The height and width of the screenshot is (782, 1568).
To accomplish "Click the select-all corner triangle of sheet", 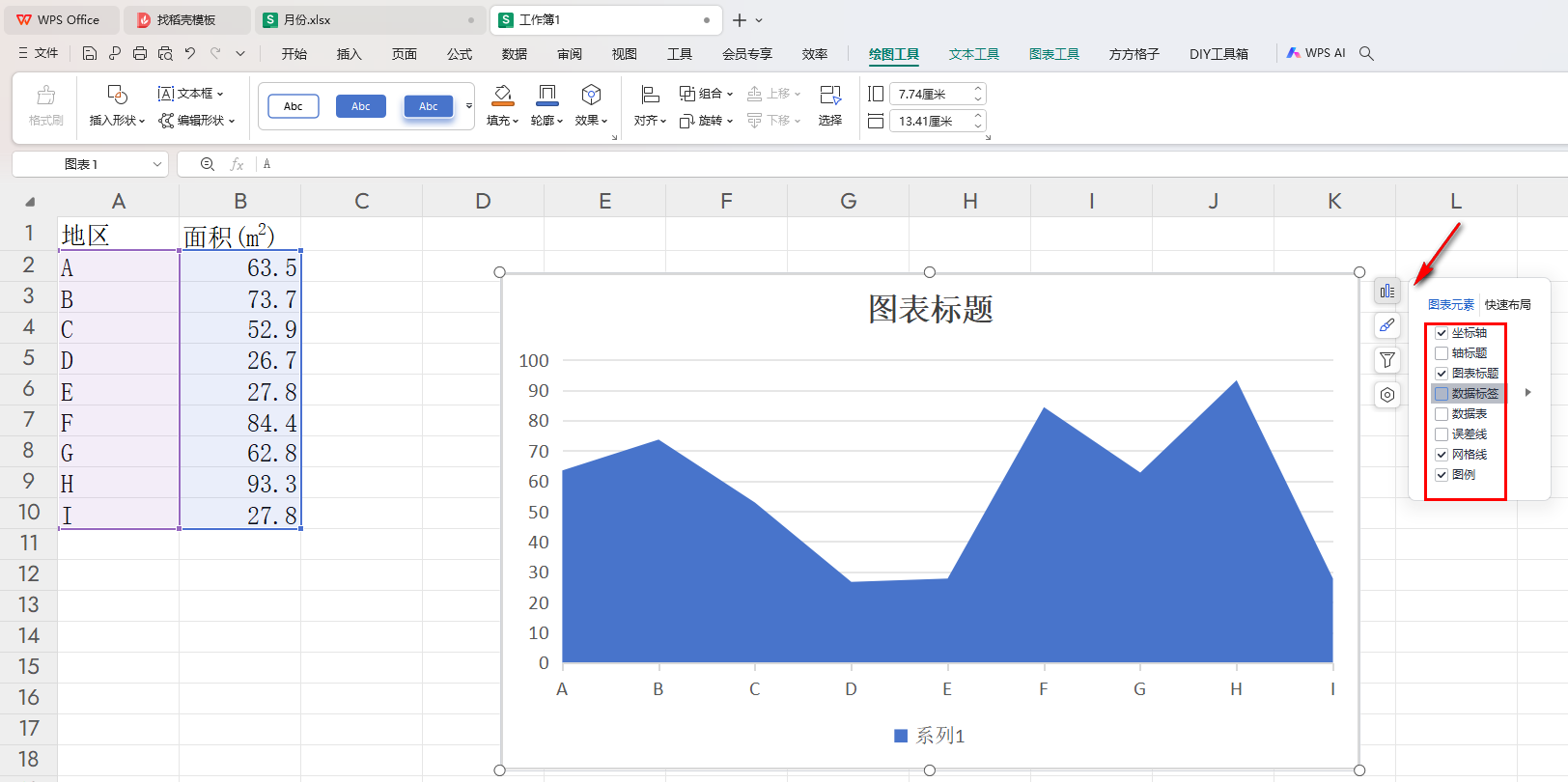I will (30, 202).
